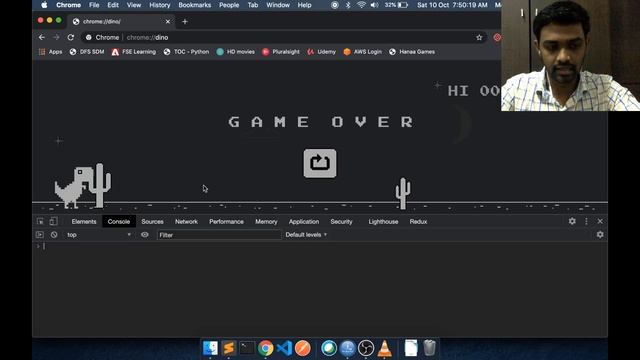Open the Bluetooth menu bar icon
Image resolution: width=640 pixels, height=360 pixels.
pyautogui.click(x=348, y=5)
